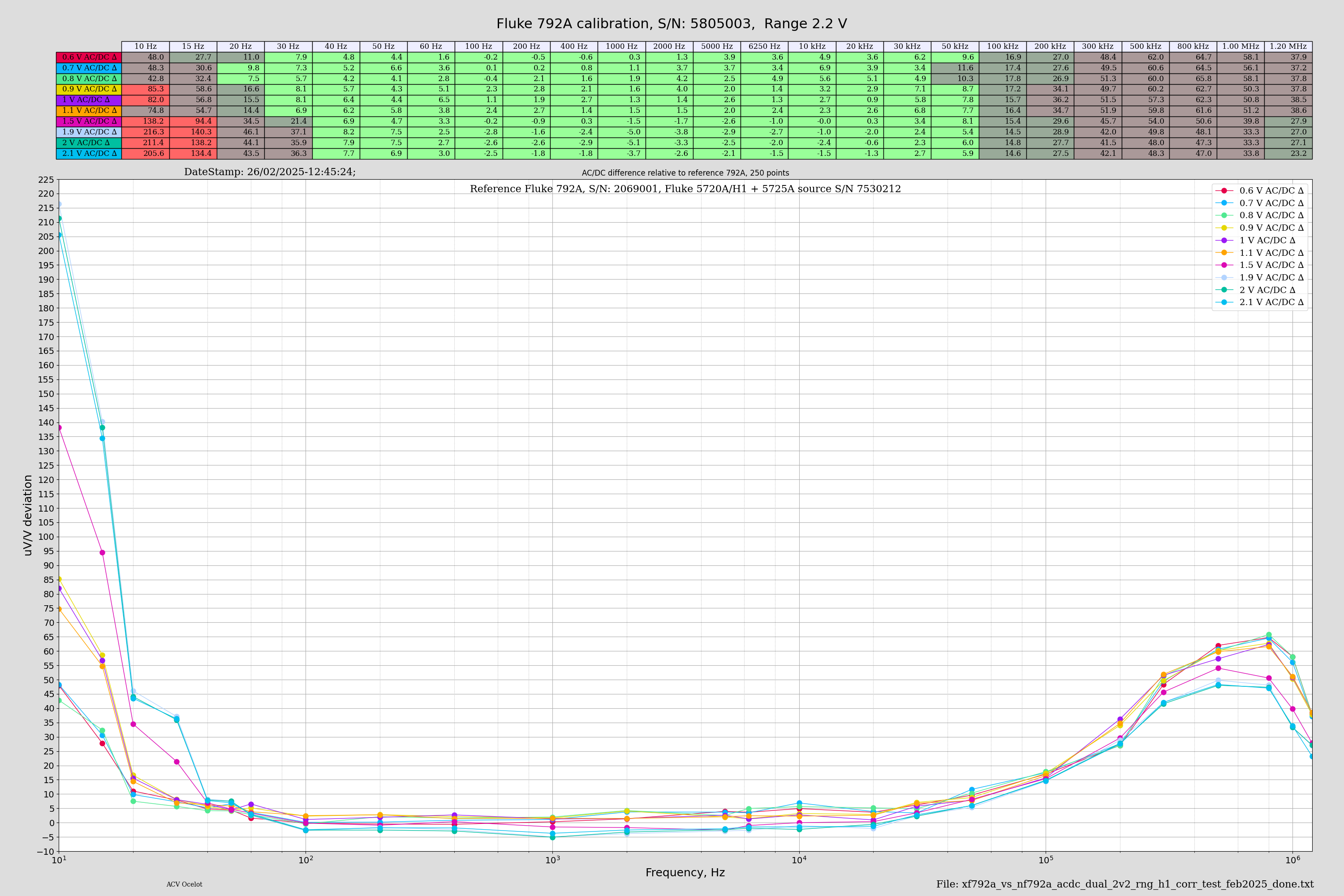Click the 0.7 V AC/DC Δ table row label
This screenshot has width=1344, height=896.
click(x=89, y=68)
